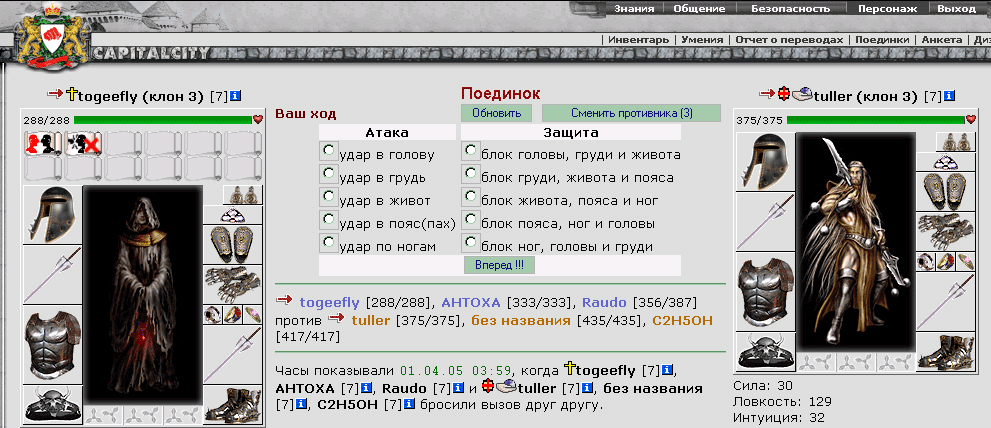Click tuller's gauntlets slot

point(945,231)
